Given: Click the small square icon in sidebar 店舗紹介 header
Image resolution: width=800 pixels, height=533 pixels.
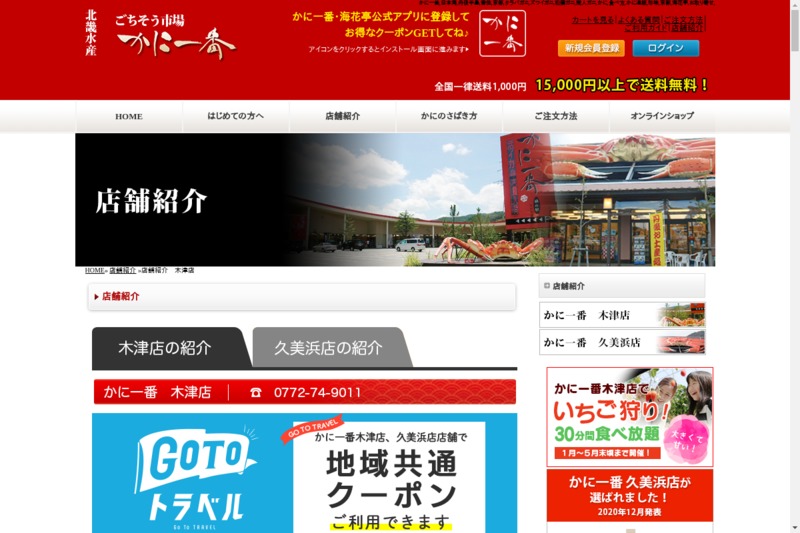Looking at the screenshot, I should (547, 286).
